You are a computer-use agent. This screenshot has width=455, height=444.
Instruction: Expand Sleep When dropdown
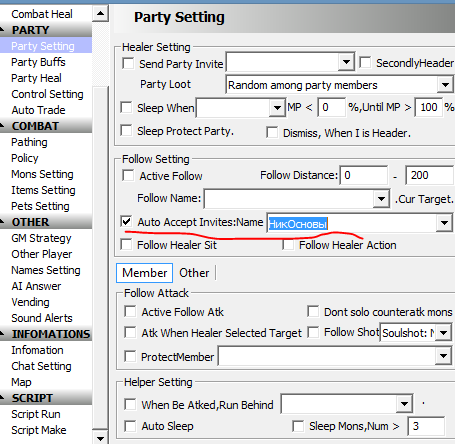tap(277, 108)
